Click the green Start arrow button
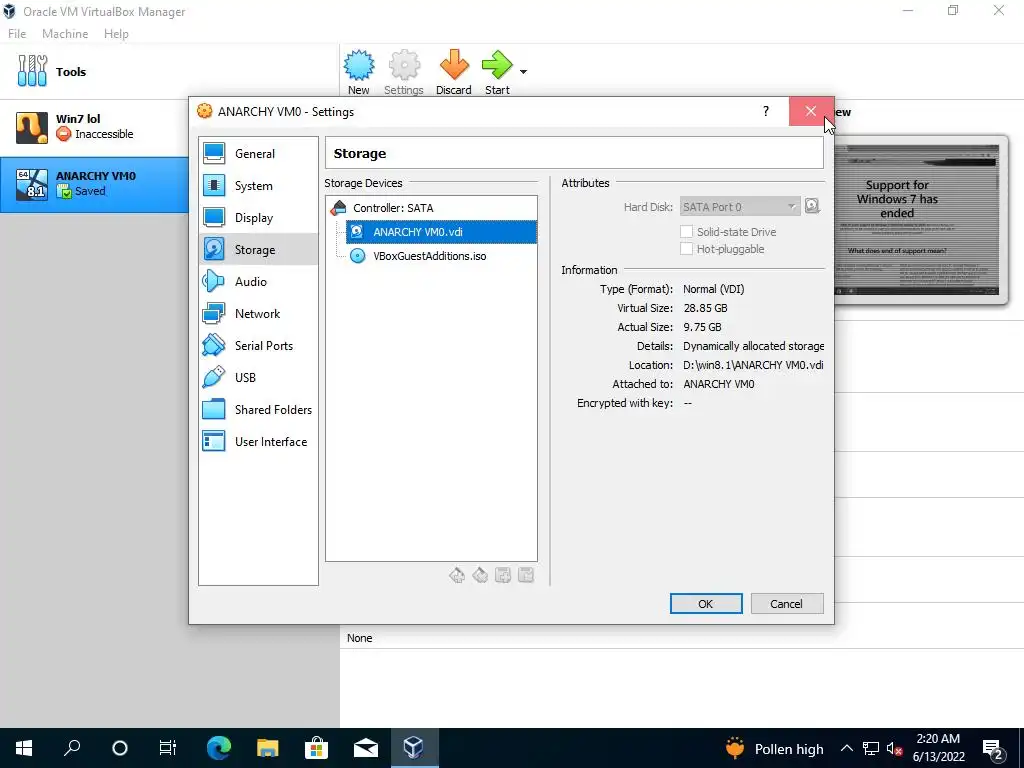Image resolution: width=1024 pixels, height=768 pixels. pos(497,72)
